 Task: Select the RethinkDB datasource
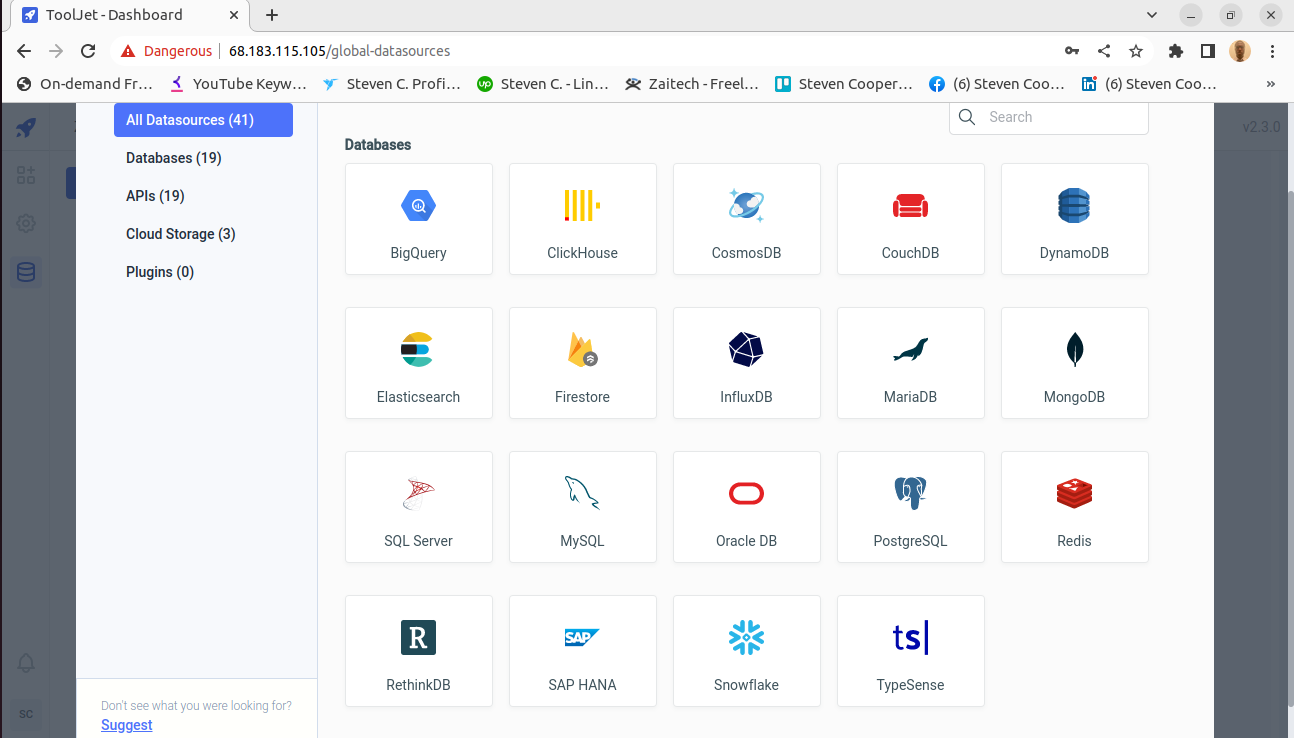coord(419,651)
